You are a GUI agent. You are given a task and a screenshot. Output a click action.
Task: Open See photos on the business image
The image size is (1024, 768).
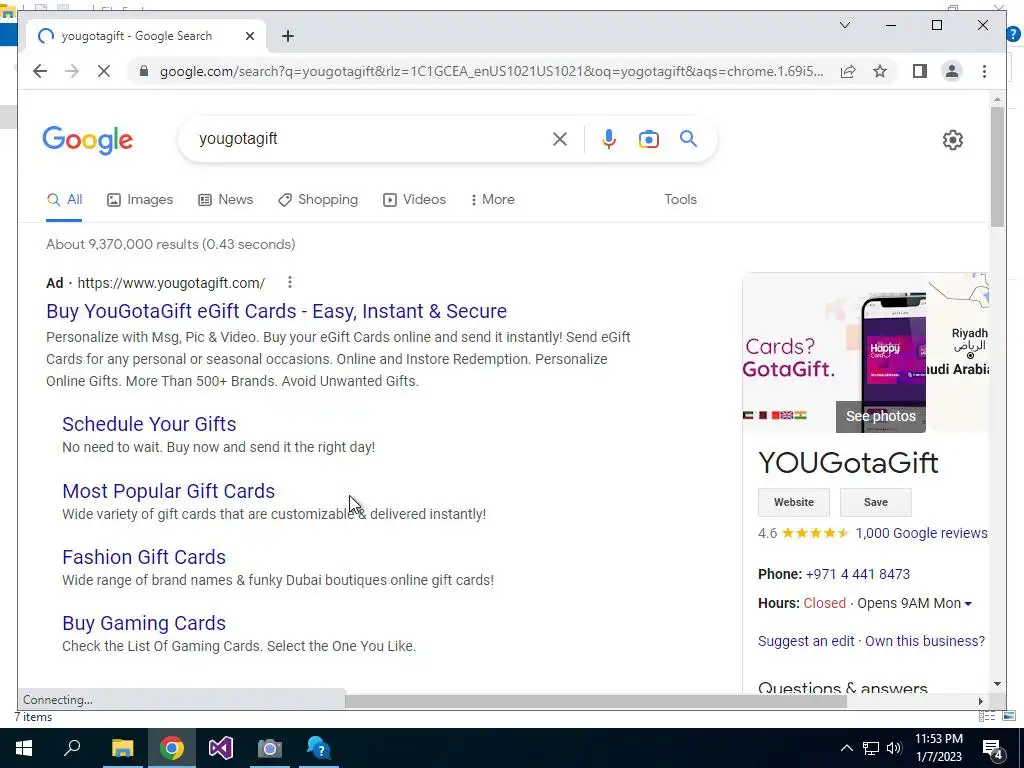tap(880, 416)
